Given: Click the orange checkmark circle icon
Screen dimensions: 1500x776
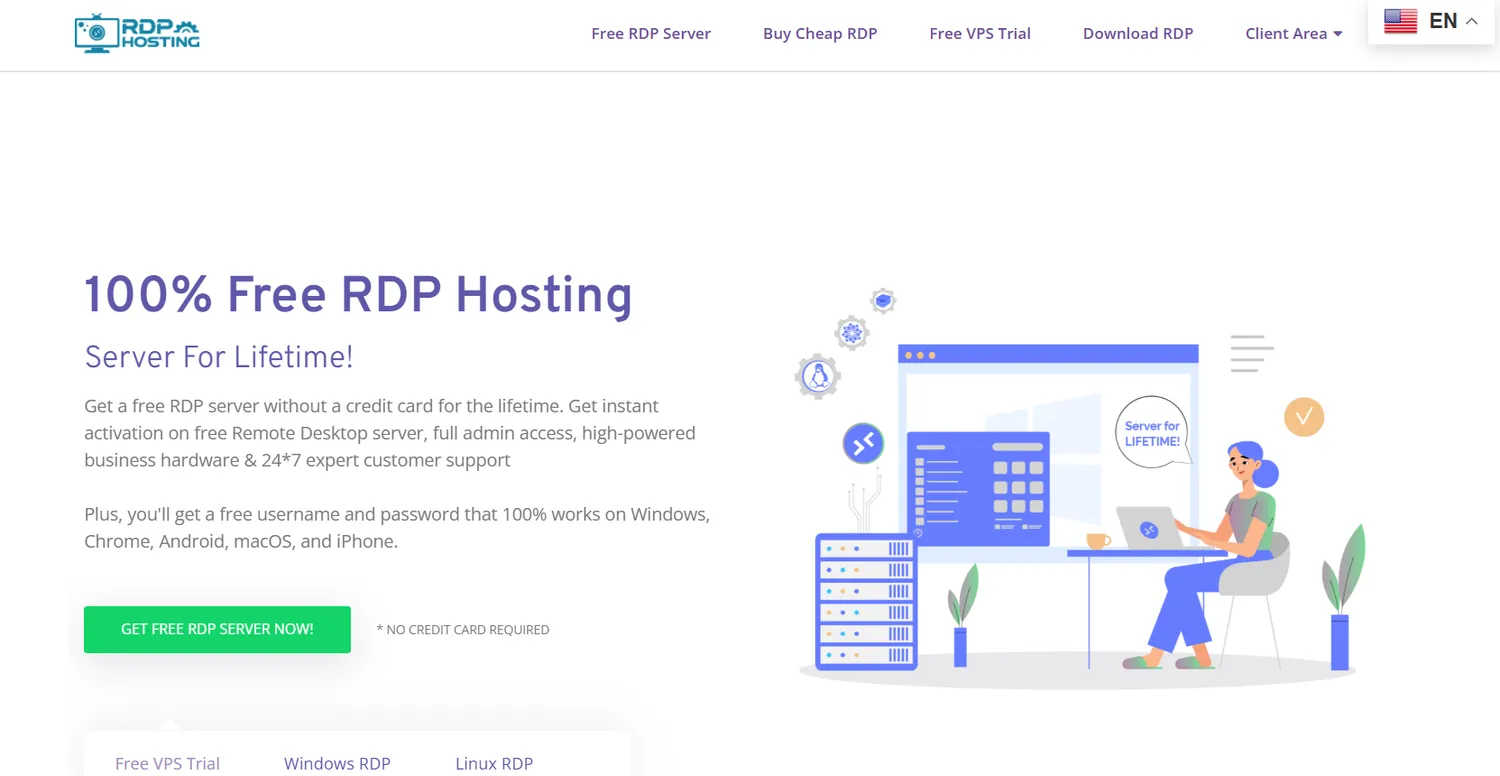Looking at the screenshot, I should tap(1304, 416).
